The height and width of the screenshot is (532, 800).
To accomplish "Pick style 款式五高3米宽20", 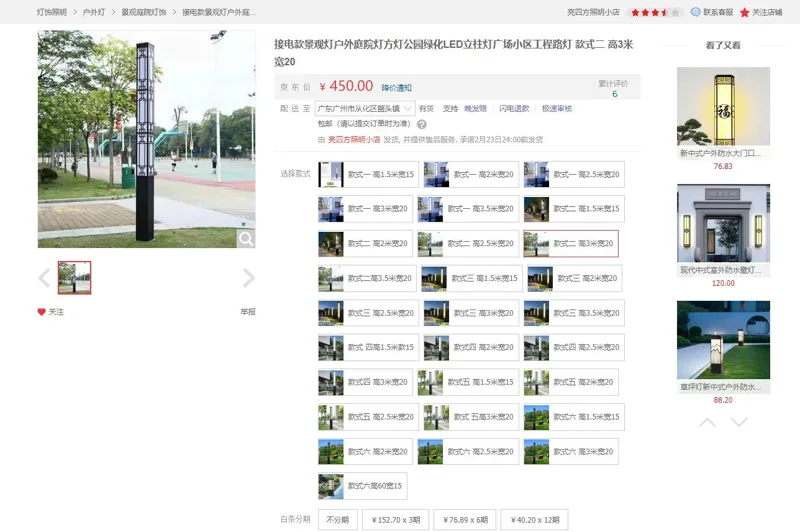I will pyautogui.click(x=471, y=417).
